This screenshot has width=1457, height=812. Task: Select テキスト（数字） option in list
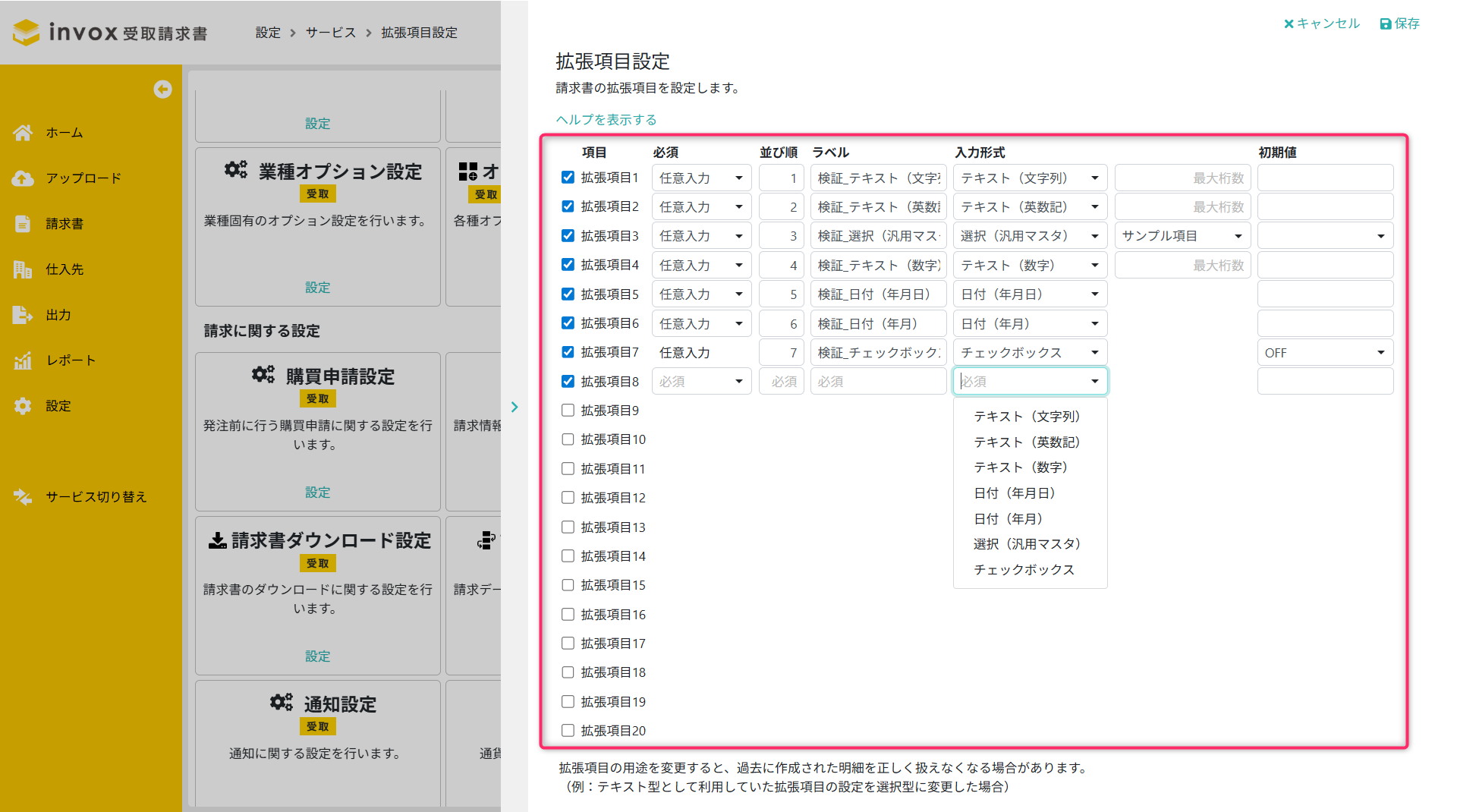1030,467
